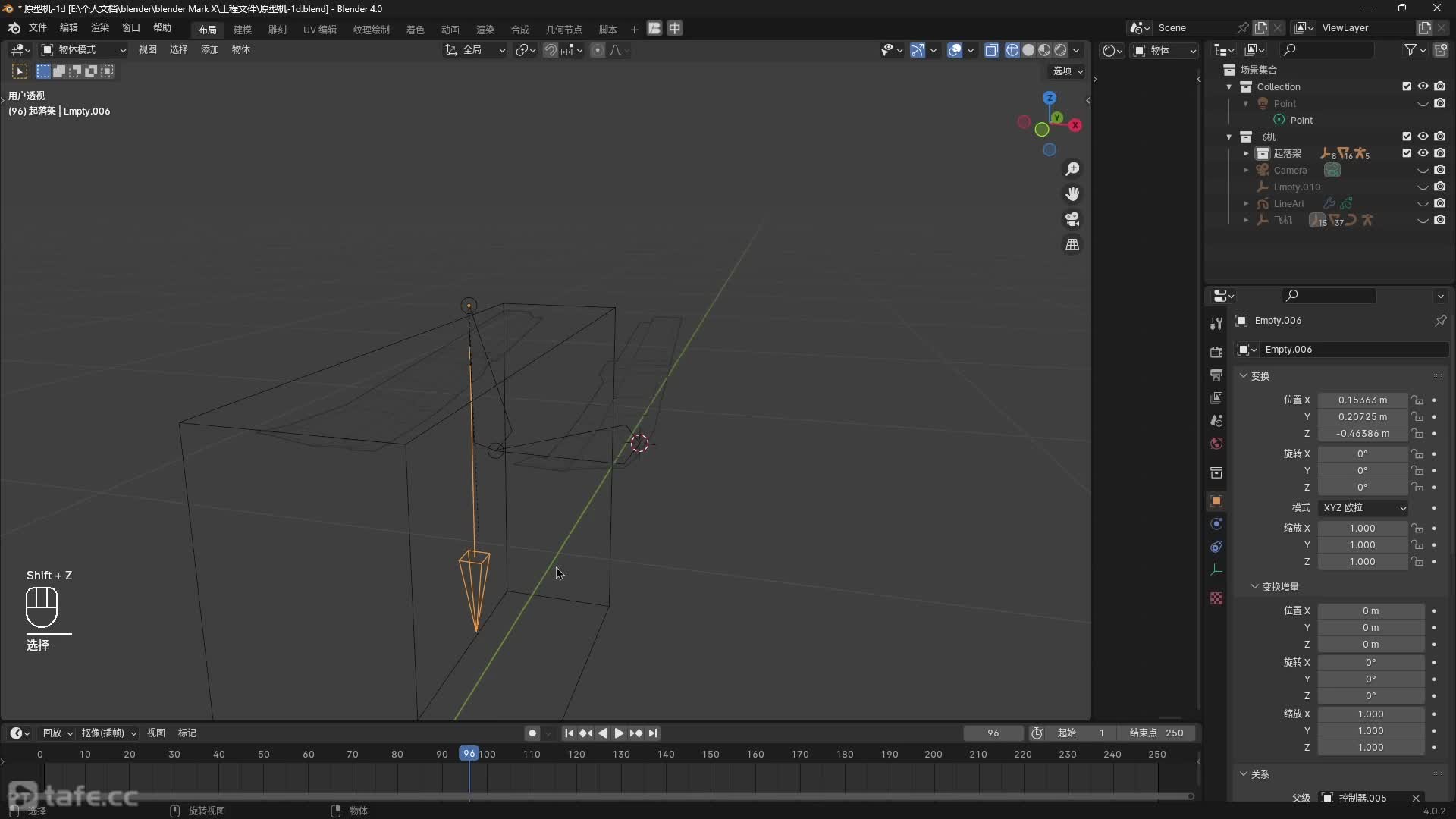Toggle the camera view icon
1456x819 pixels.
(1072, 219)
